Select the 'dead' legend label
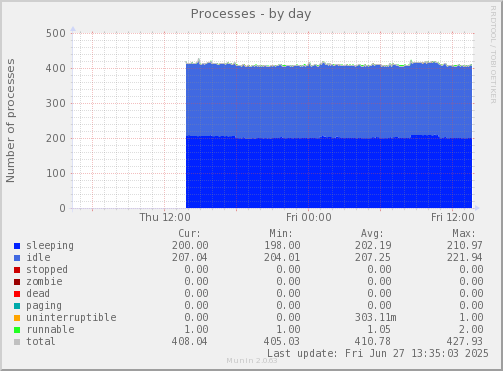Image resolution: width=503 pixels, height=371 pixels. (38, 293)
